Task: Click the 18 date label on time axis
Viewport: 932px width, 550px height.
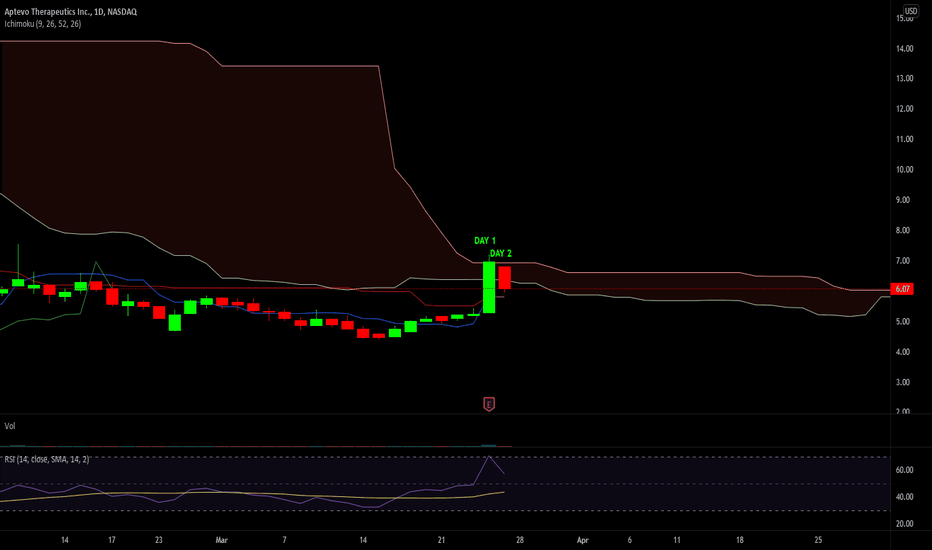Action: (739, 540)
